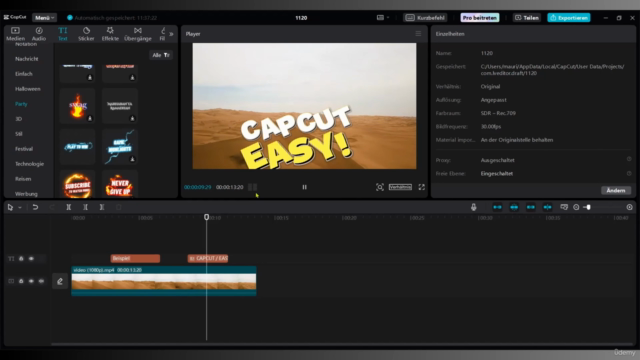Open the Effekte tab
The height and width of the screenshot is (360, 640).
[110, 34]
